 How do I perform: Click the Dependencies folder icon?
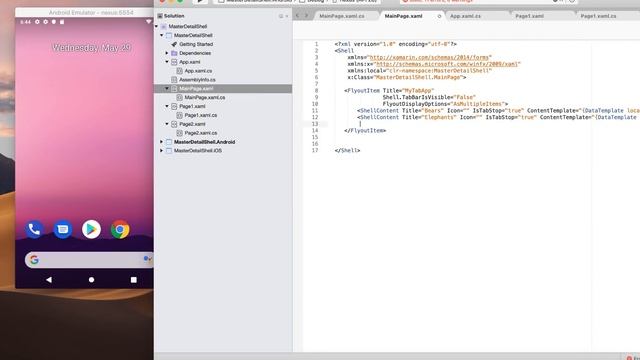174,53
